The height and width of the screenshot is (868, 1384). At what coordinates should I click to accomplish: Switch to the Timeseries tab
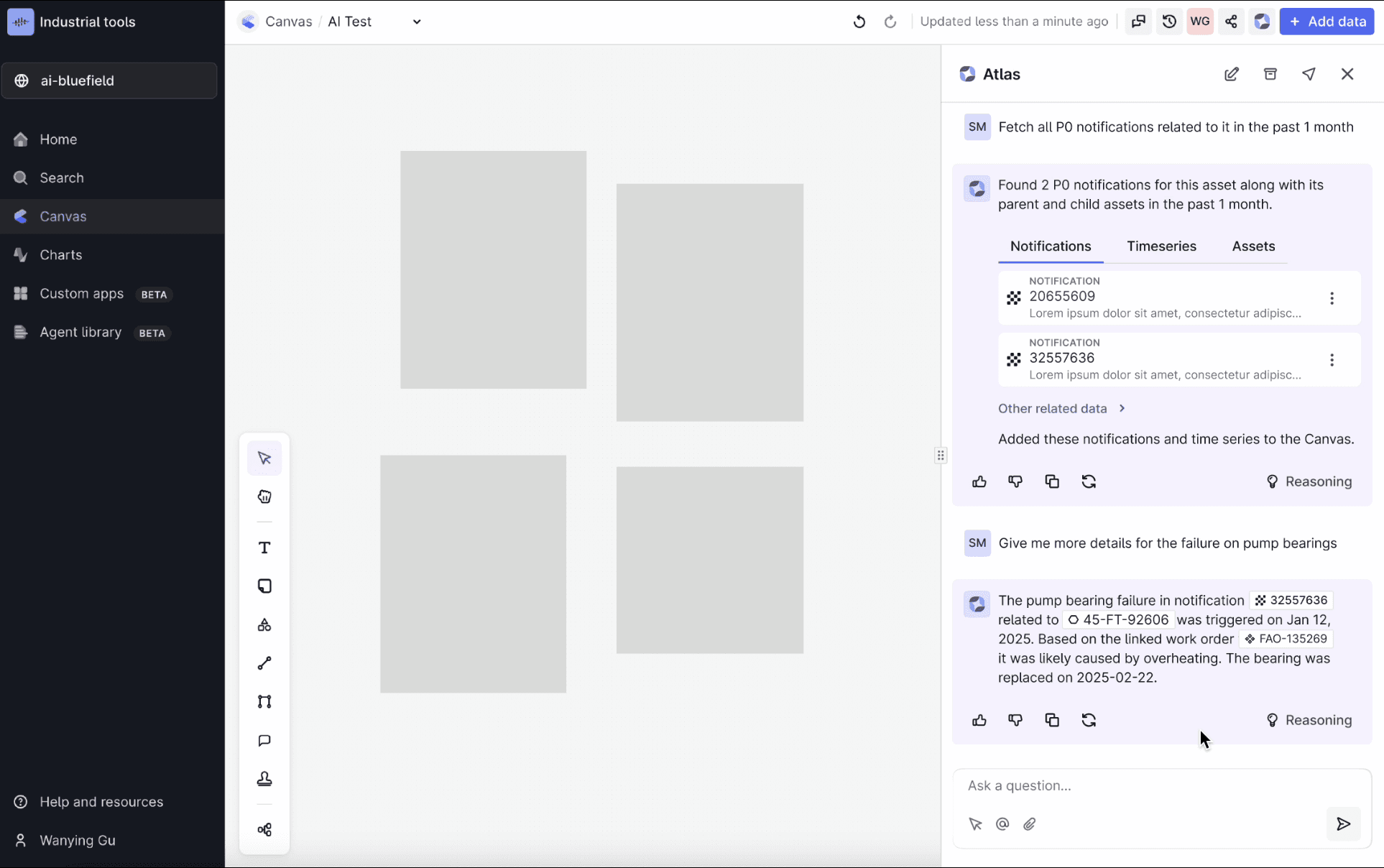(1161, 246)
